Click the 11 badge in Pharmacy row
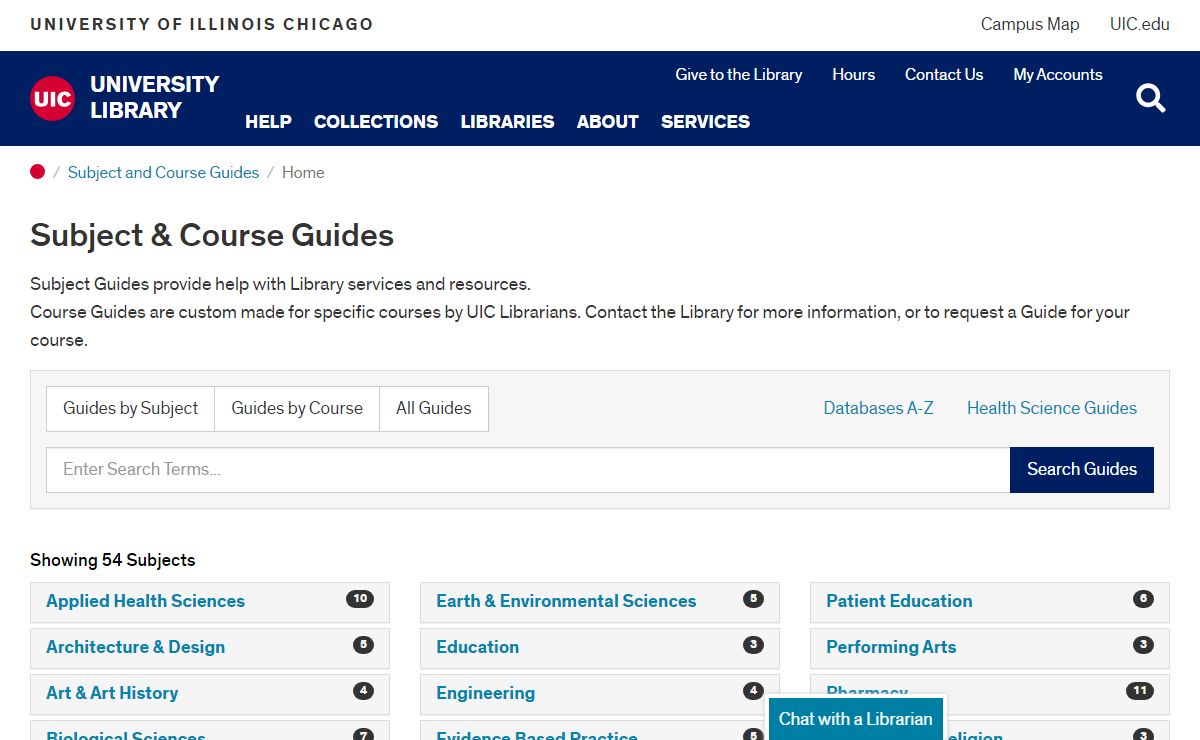The height and width of the screenshot is (740, 1200). tap(1139, 691)
